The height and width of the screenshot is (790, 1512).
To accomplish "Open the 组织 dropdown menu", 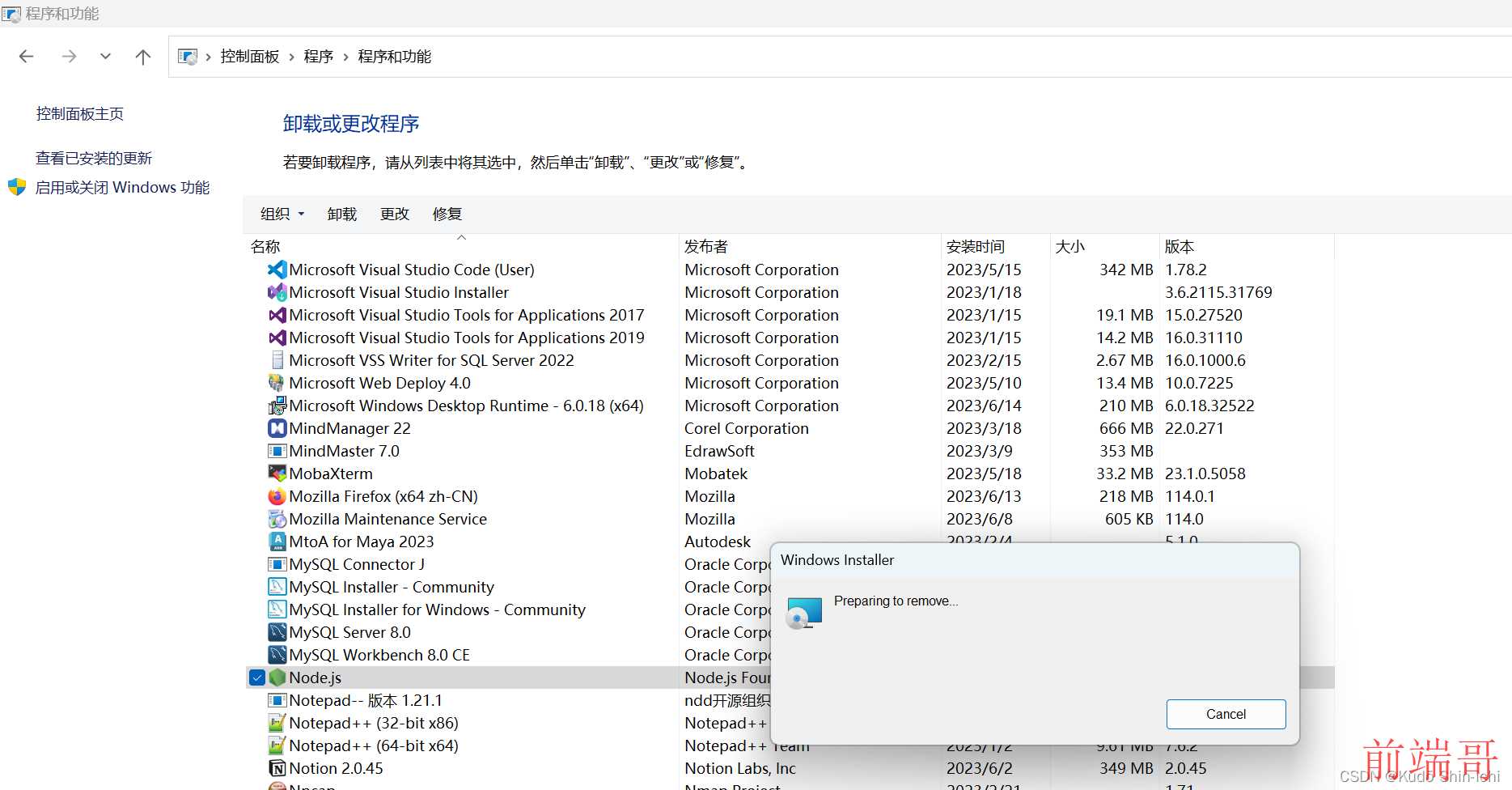I will click(282, 214).
